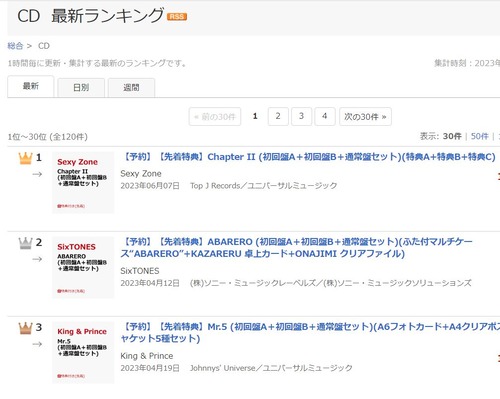Click artist name SixTONES
The image size is (500, 399).
140,271
